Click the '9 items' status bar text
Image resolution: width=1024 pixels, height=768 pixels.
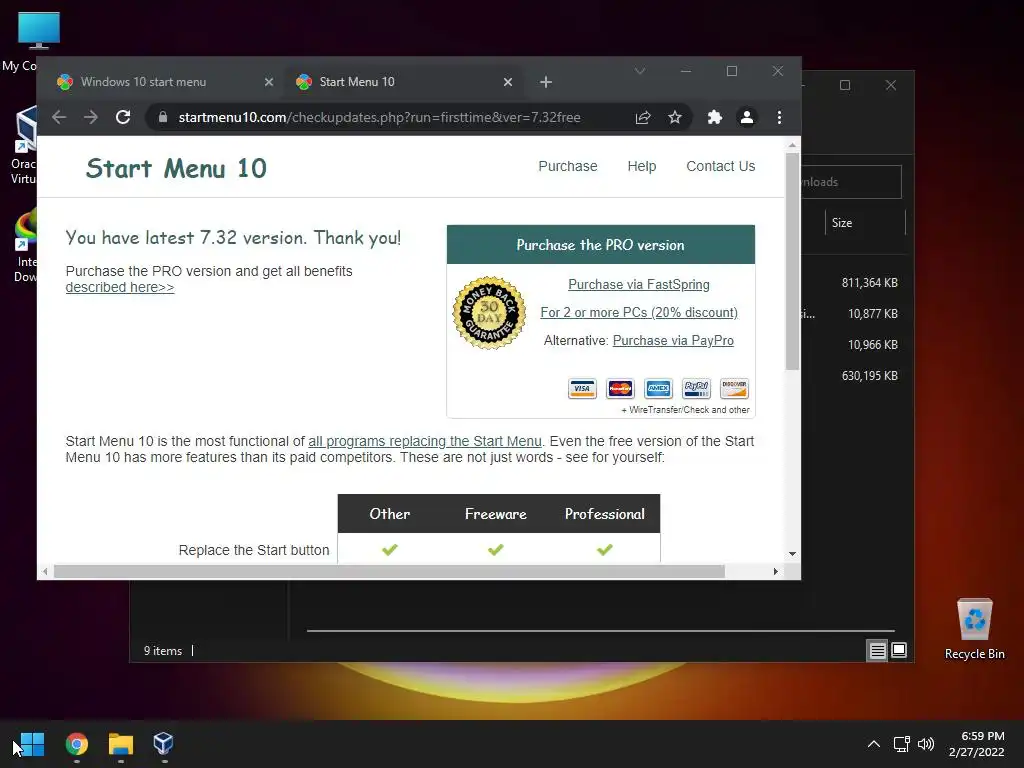(163, 651)
